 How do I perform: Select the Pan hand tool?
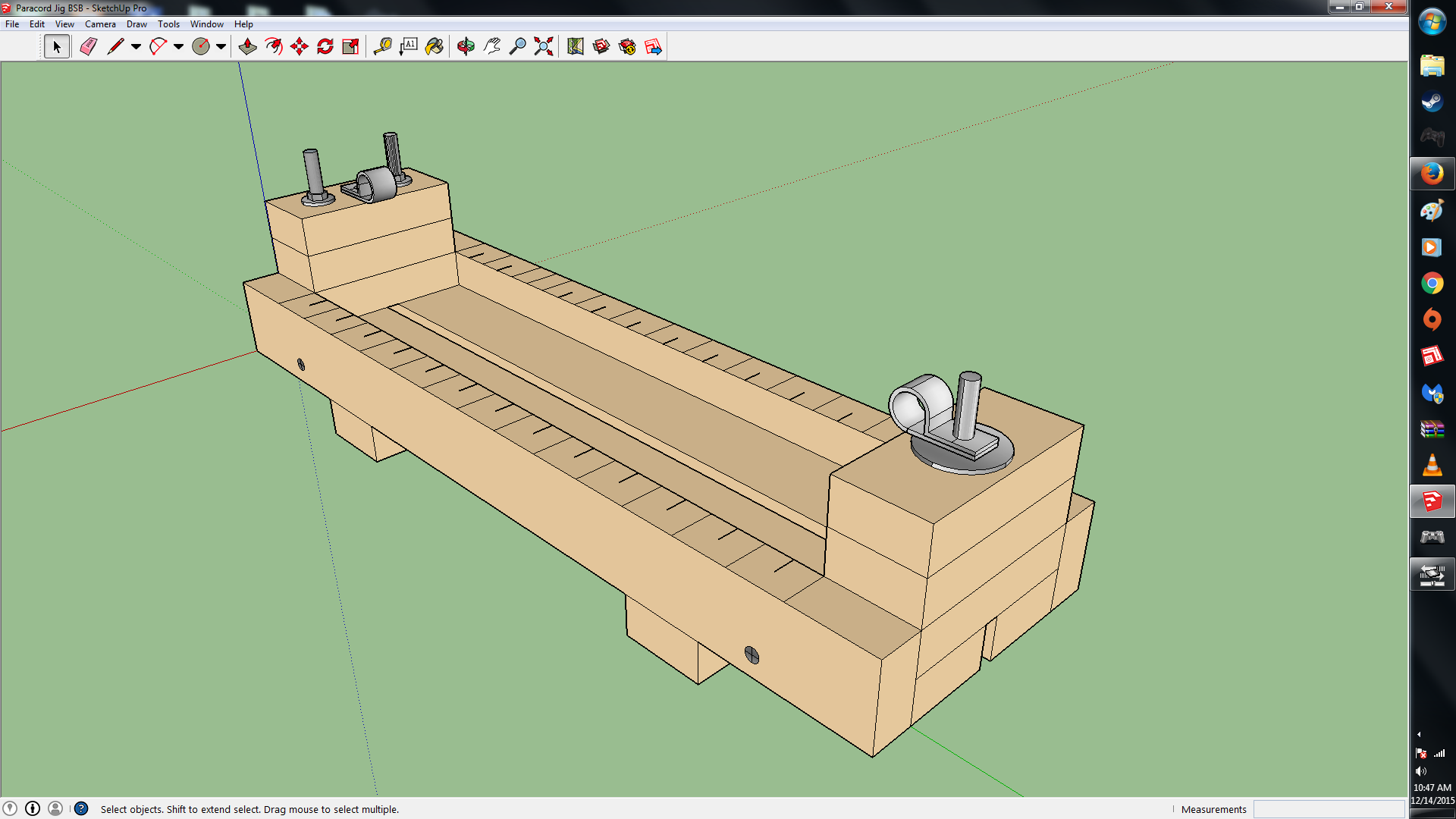coord(492,47)
